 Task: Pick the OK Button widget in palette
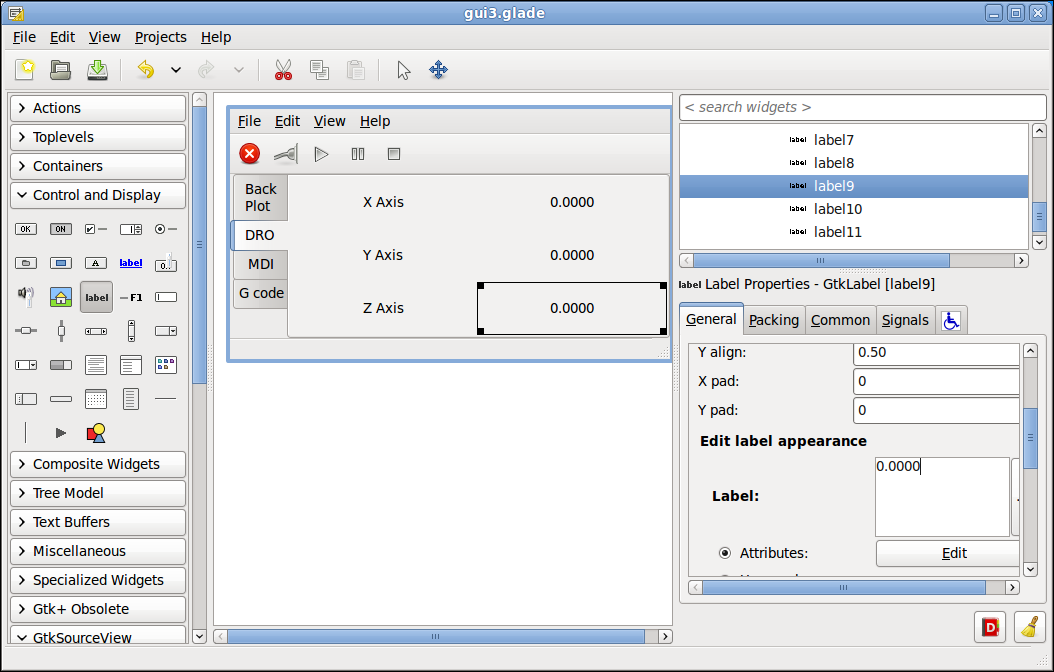[x=26, y=229]
